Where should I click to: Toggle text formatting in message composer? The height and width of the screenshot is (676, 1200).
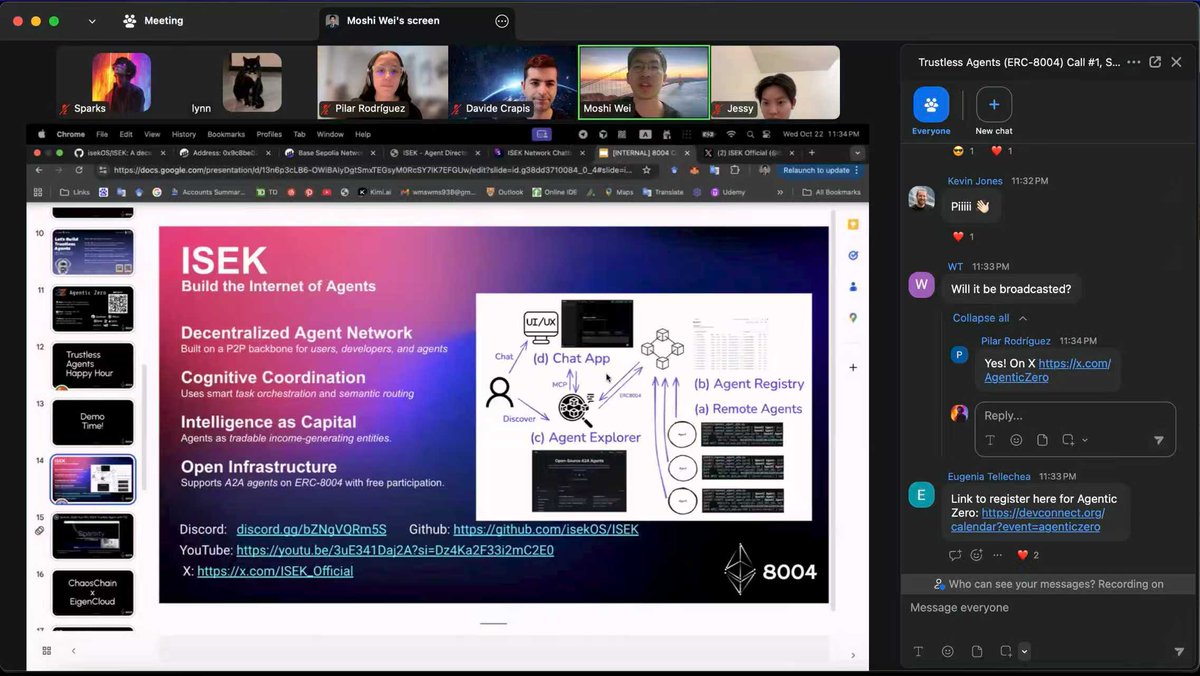[x=918, y=651]
